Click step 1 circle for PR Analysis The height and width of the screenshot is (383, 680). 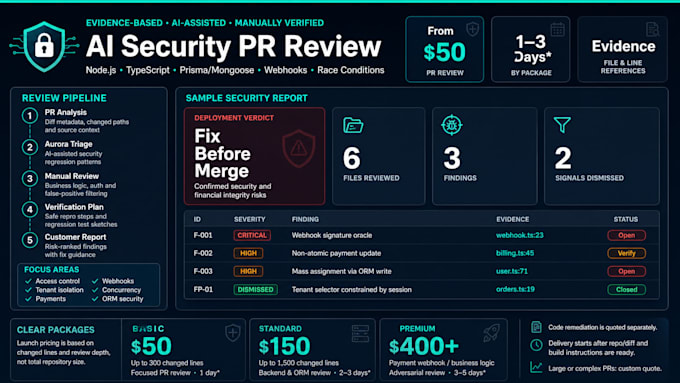pos(29,116)
